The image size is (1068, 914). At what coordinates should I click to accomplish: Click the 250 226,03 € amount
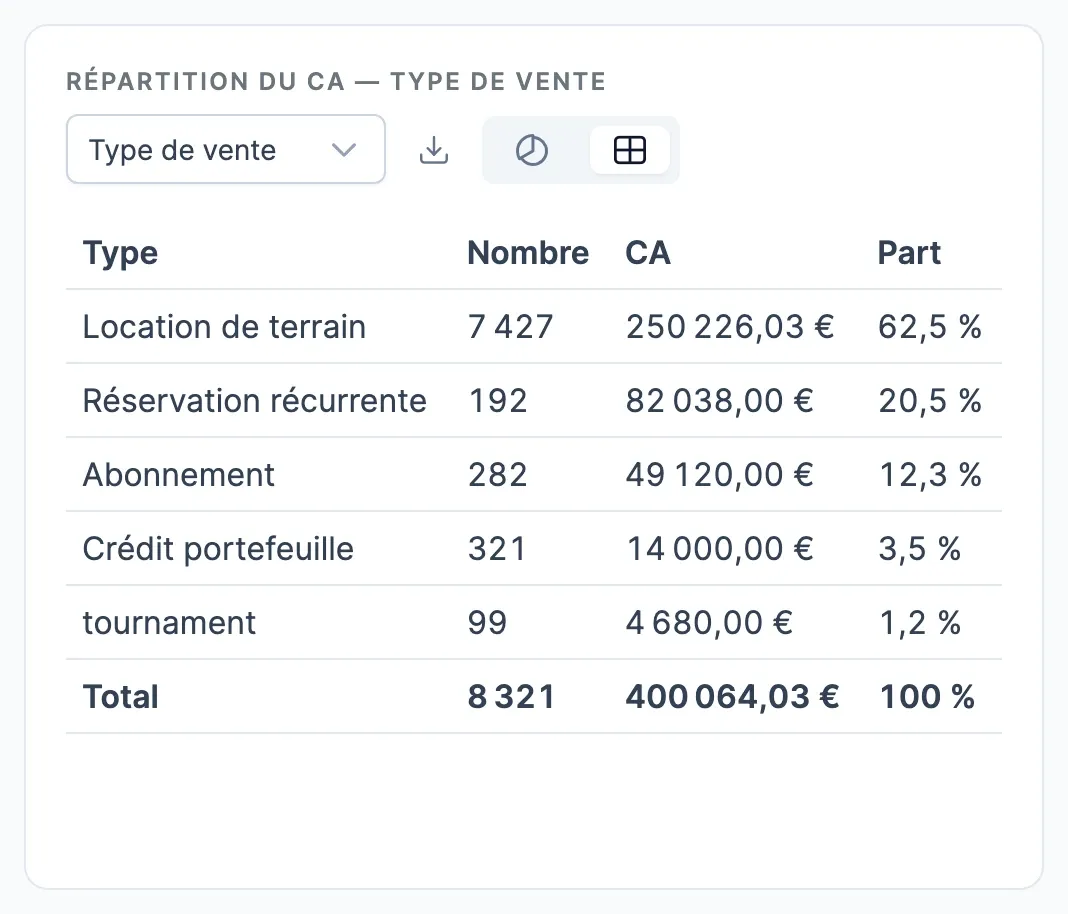pyautogui.click(x=729, y=327)
